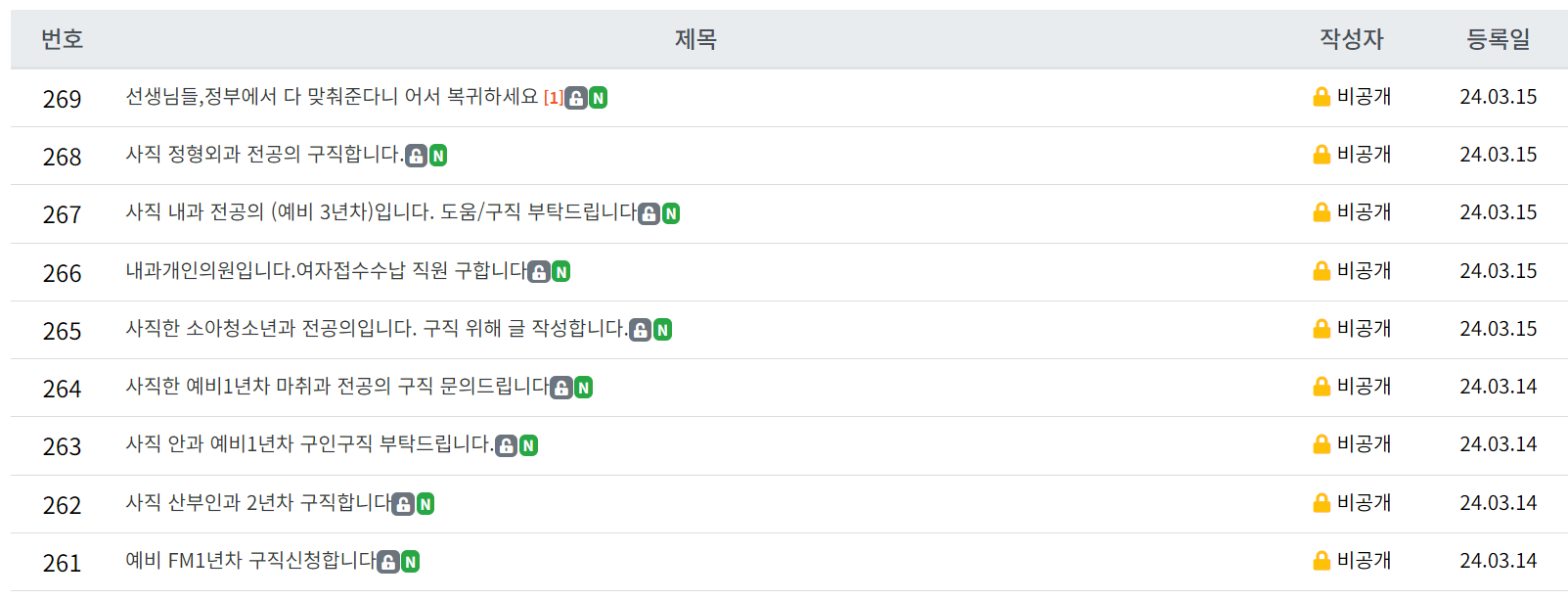Click the lock icon on post 265 title

tap(640, 330)
